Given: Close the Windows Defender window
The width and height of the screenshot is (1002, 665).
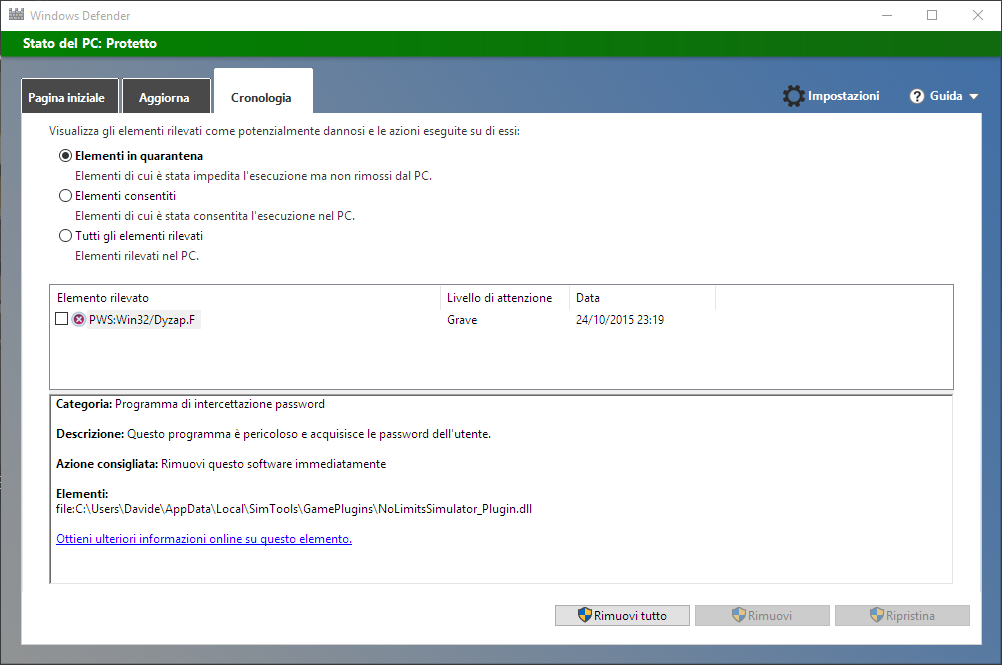Looking at the screenshot, I should (x=978, y=15).
